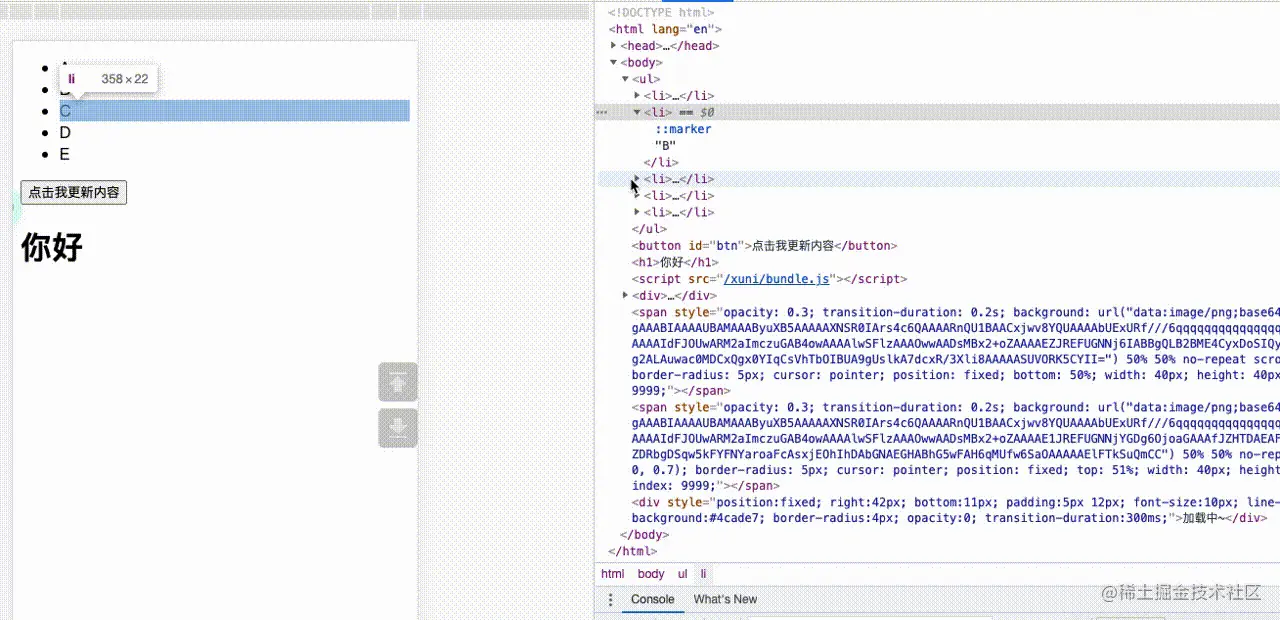Expand the first li node
Screen dimensions: 1280x620
pos(638,95)
